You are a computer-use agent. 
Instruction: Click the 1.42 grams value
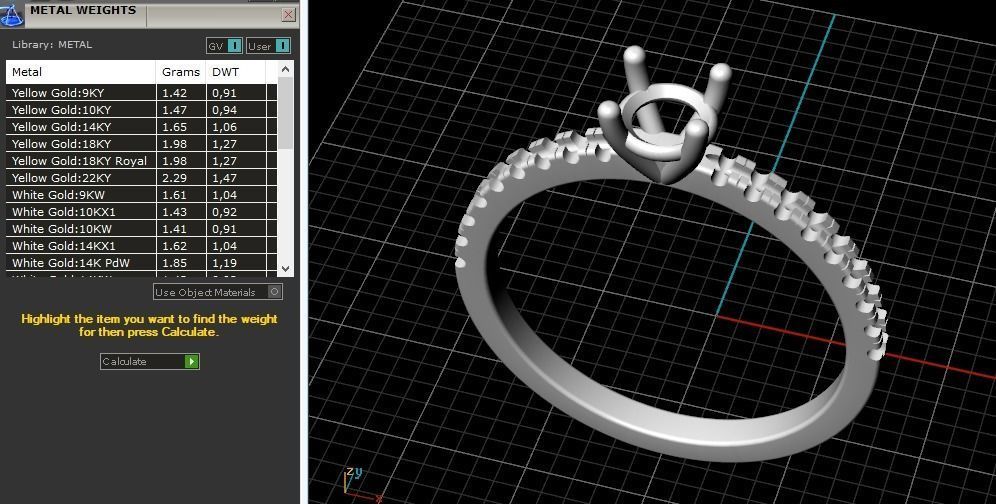tap(175, 93)
